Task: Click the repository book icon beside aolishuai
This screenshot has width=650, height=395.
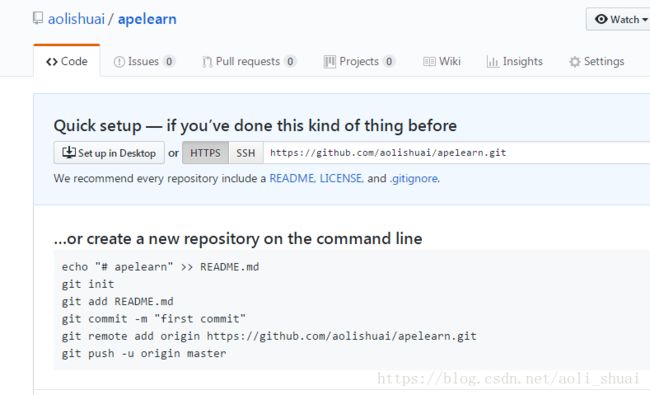Action: (38, 18)
